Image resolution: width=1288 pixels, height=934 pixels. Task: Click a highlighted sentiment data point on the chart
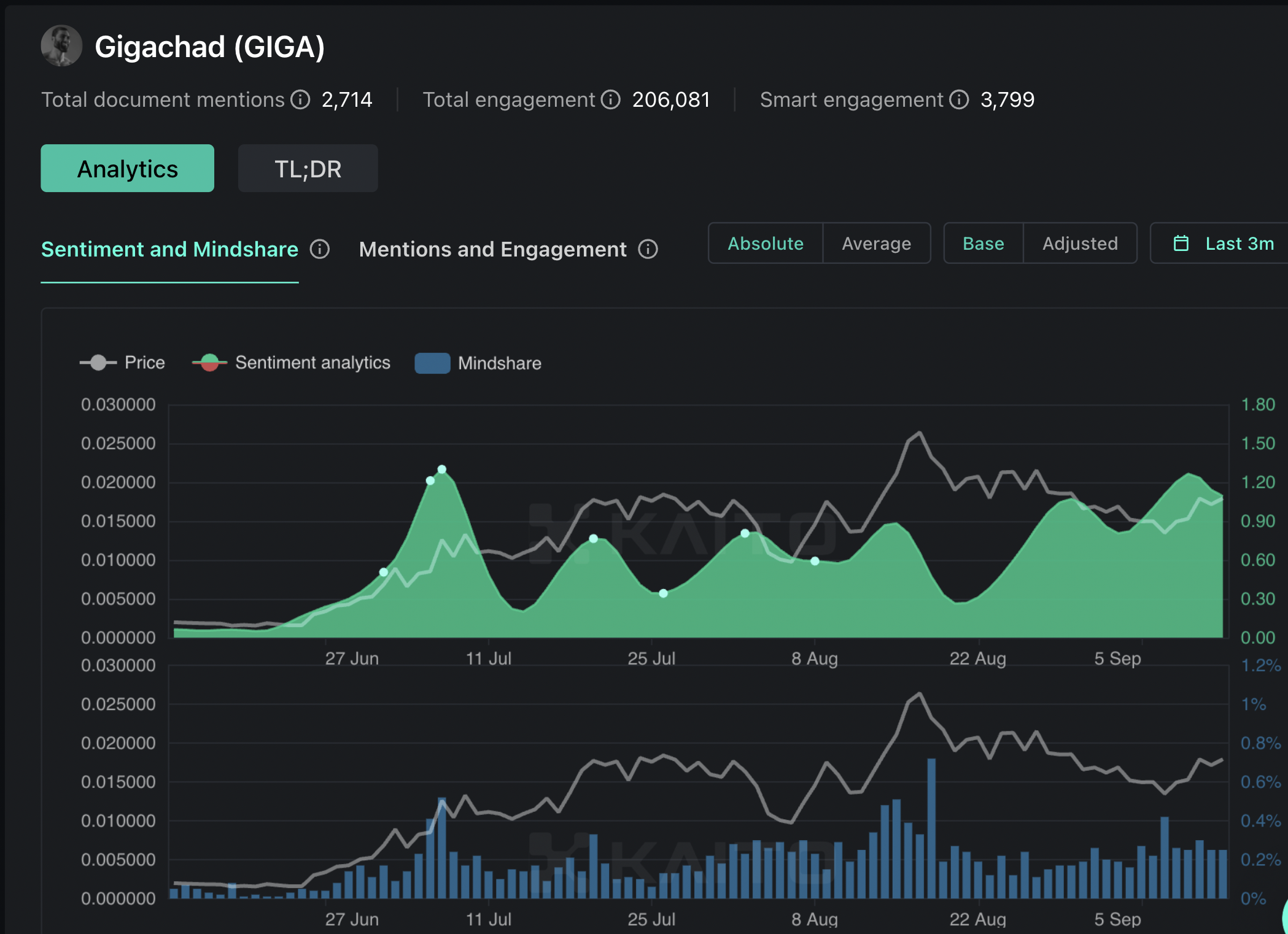(441, 469)
